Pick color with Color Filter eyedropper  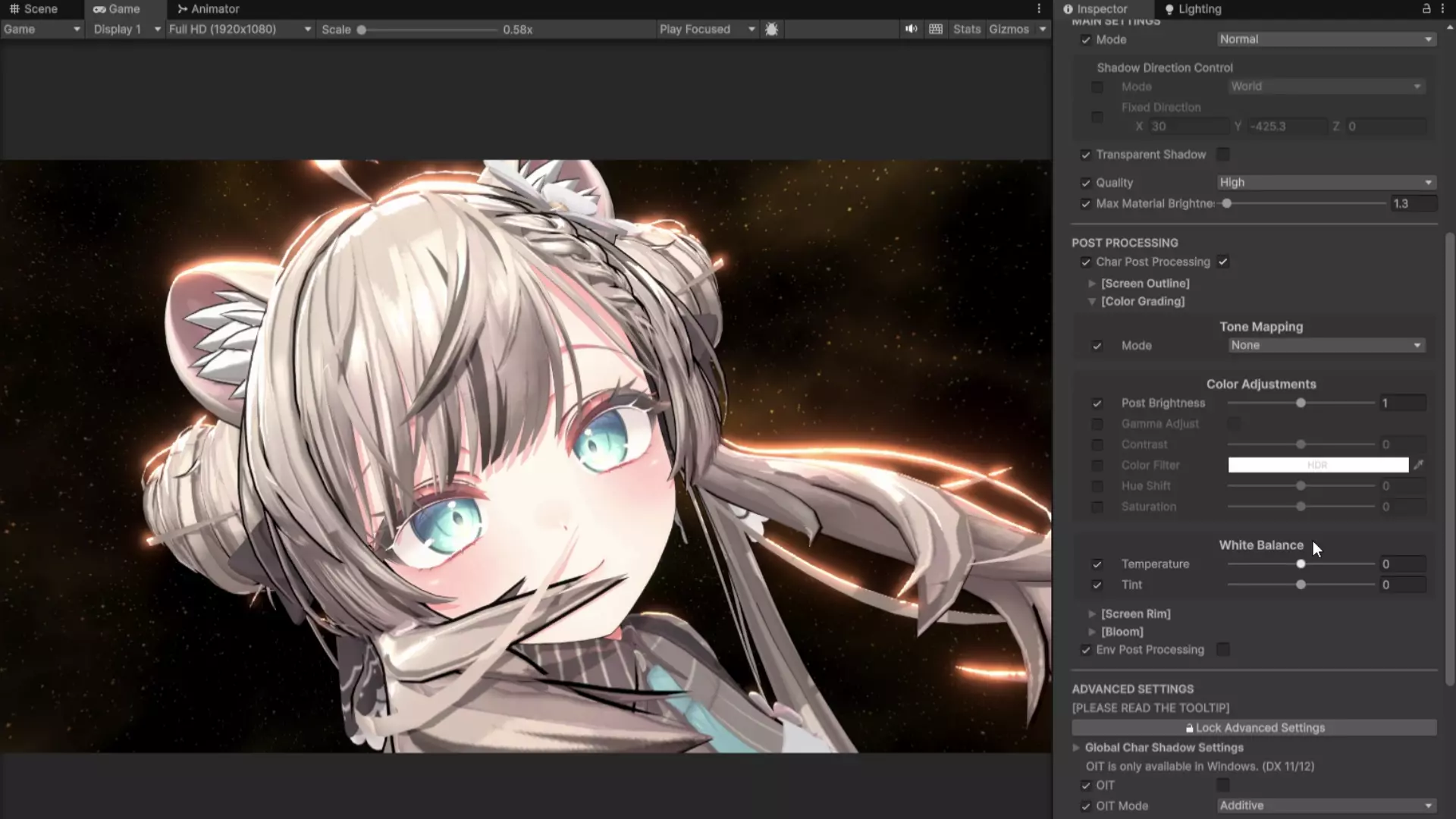tap(1419, 465)
